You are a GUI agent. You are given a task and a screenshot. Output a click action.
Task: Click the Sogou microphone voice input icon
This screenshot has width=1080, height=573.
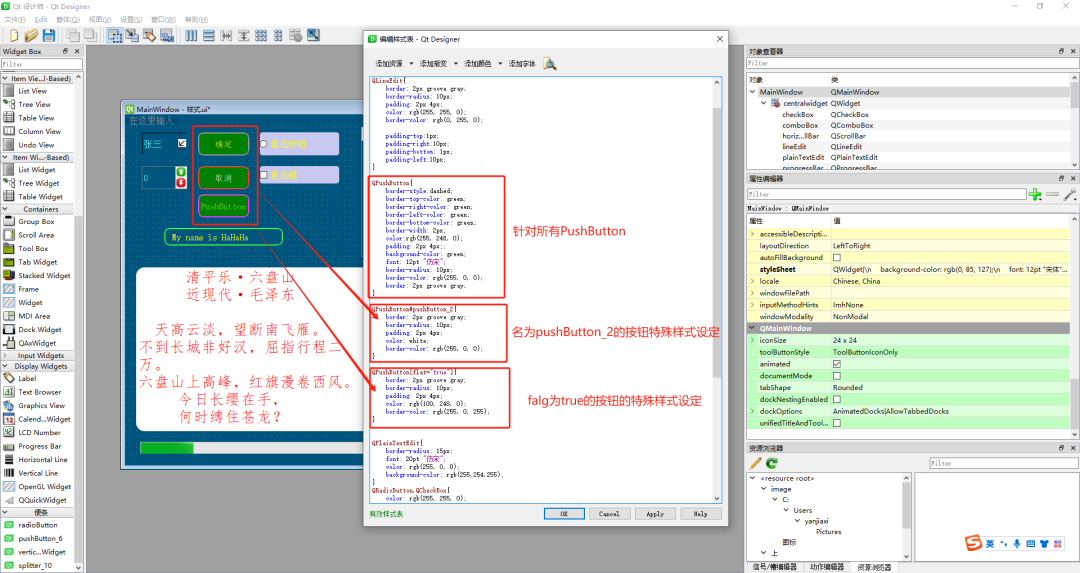[x=1017, y=543]
